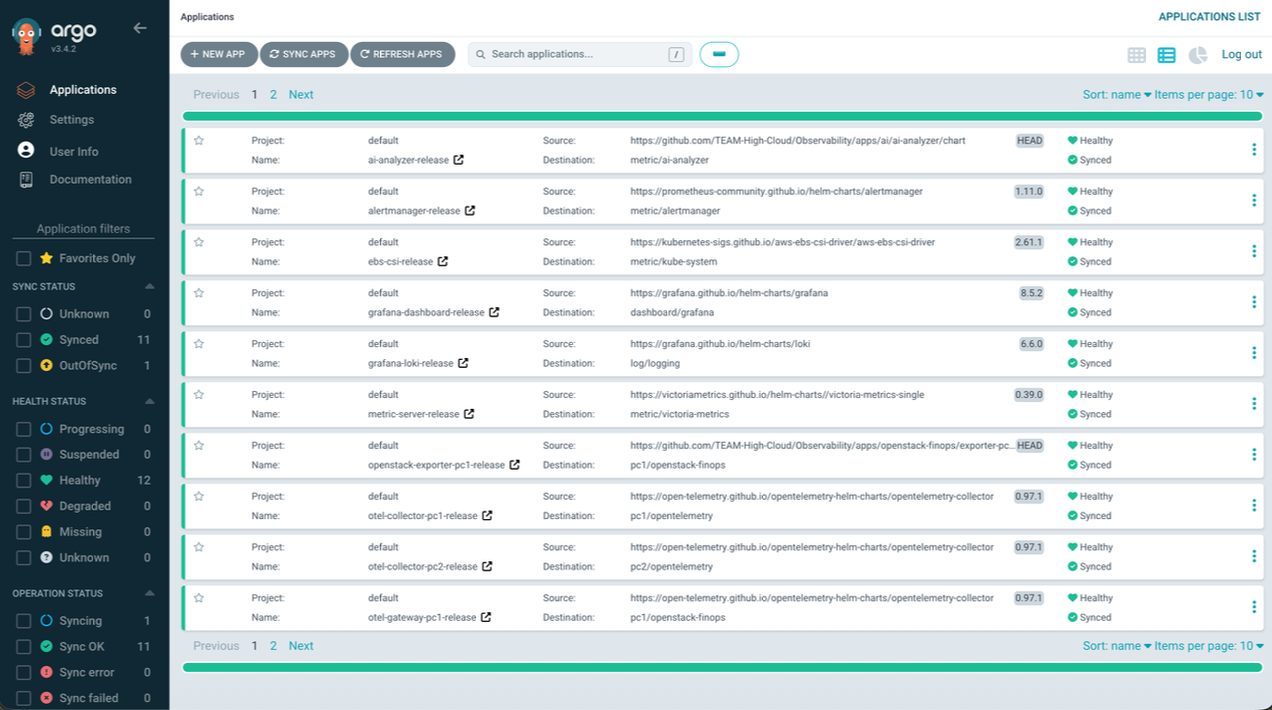
Task: Star the otel-gateway-pc1-release application
Action: coord(199,598)
